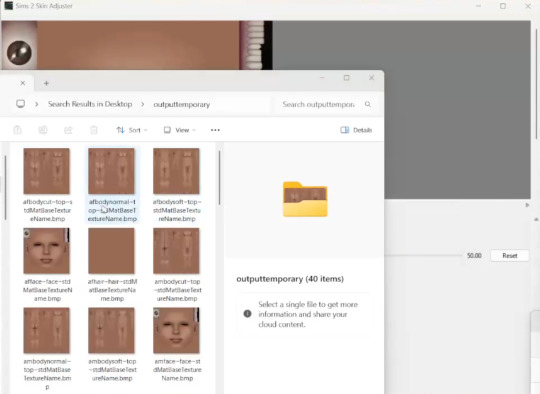540x394 pixels.
Task: Click the scroll right arrow below the Skin Adjuster preview
Action: tap(527, 205)
